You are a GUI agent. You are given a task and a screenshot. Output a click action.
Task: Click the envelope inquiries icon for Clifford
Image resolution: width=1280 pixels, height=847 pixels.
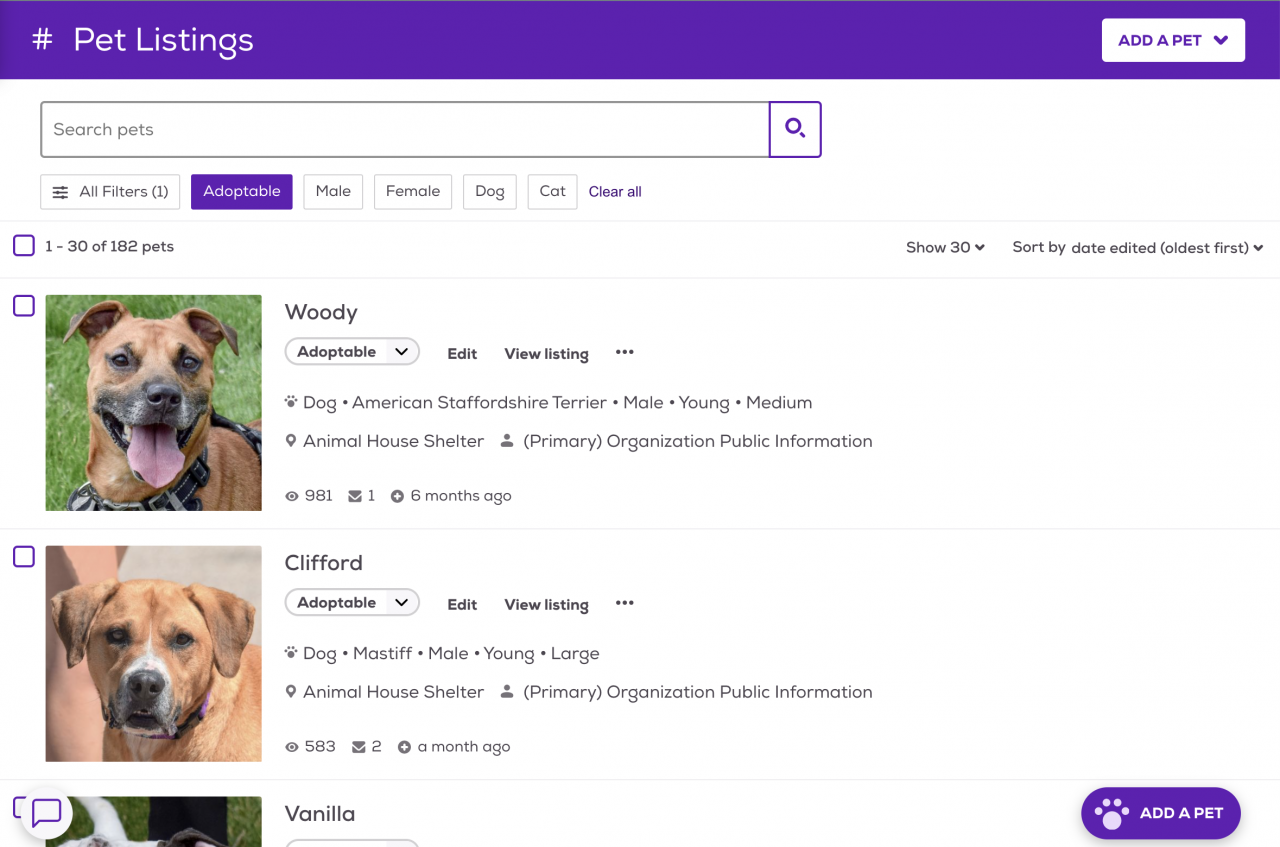point(358,747)
